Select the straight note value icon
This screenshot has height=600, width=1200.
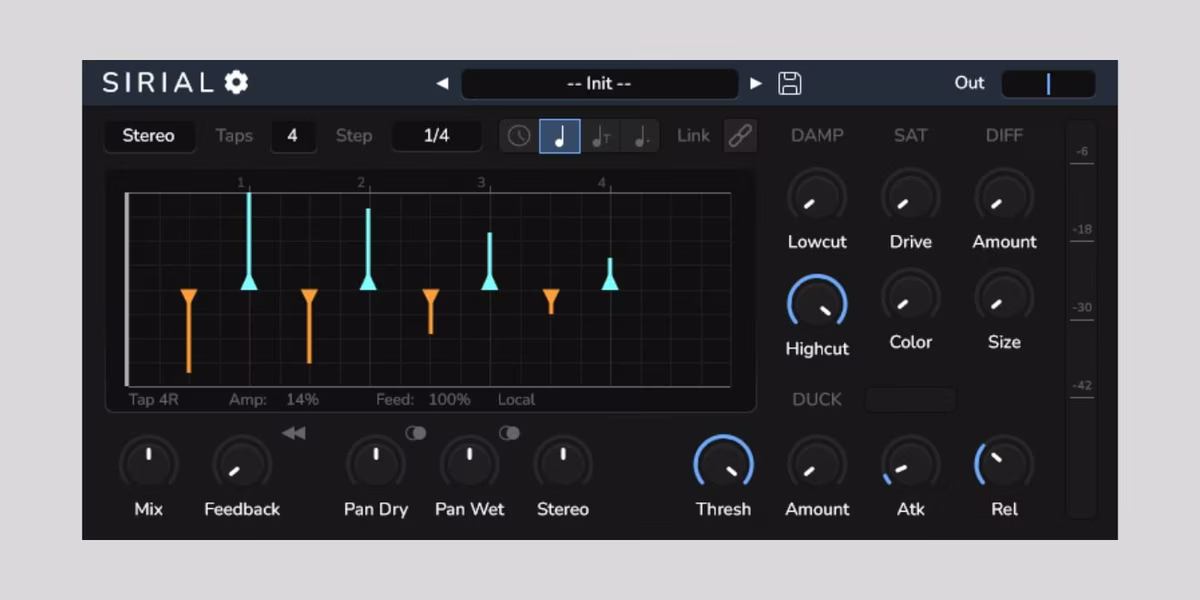(560, 135)
